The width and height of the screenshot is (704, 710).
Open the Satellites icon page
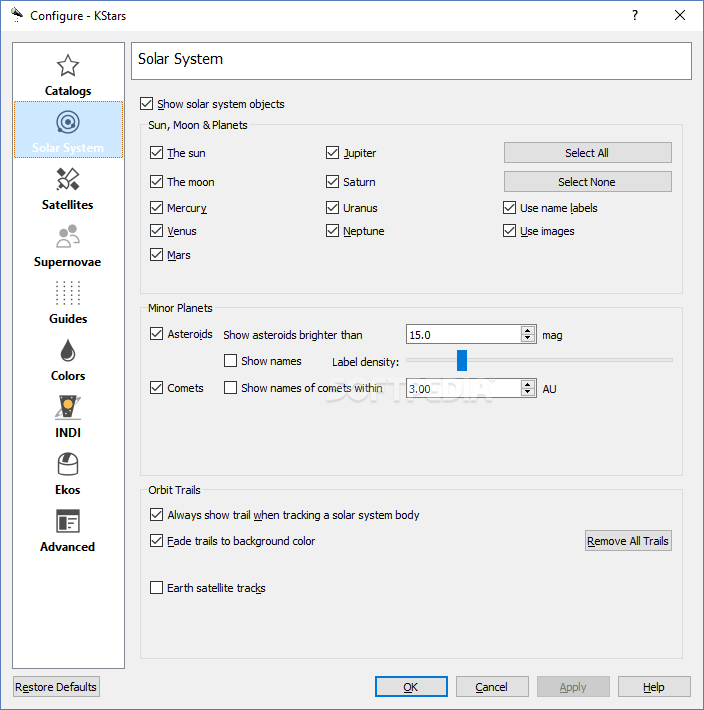[68, 179]
